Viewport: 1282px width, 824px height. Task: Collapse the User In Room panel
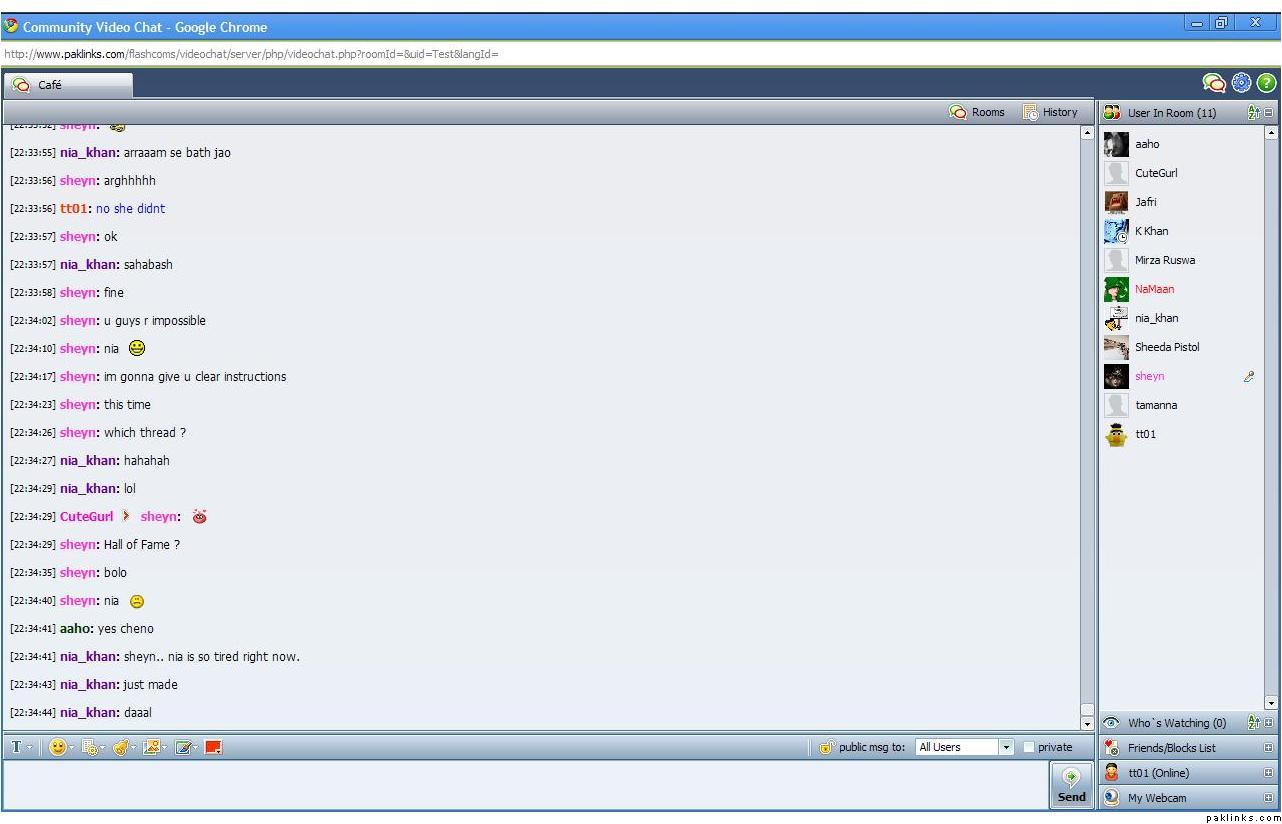pos(1269,113)
